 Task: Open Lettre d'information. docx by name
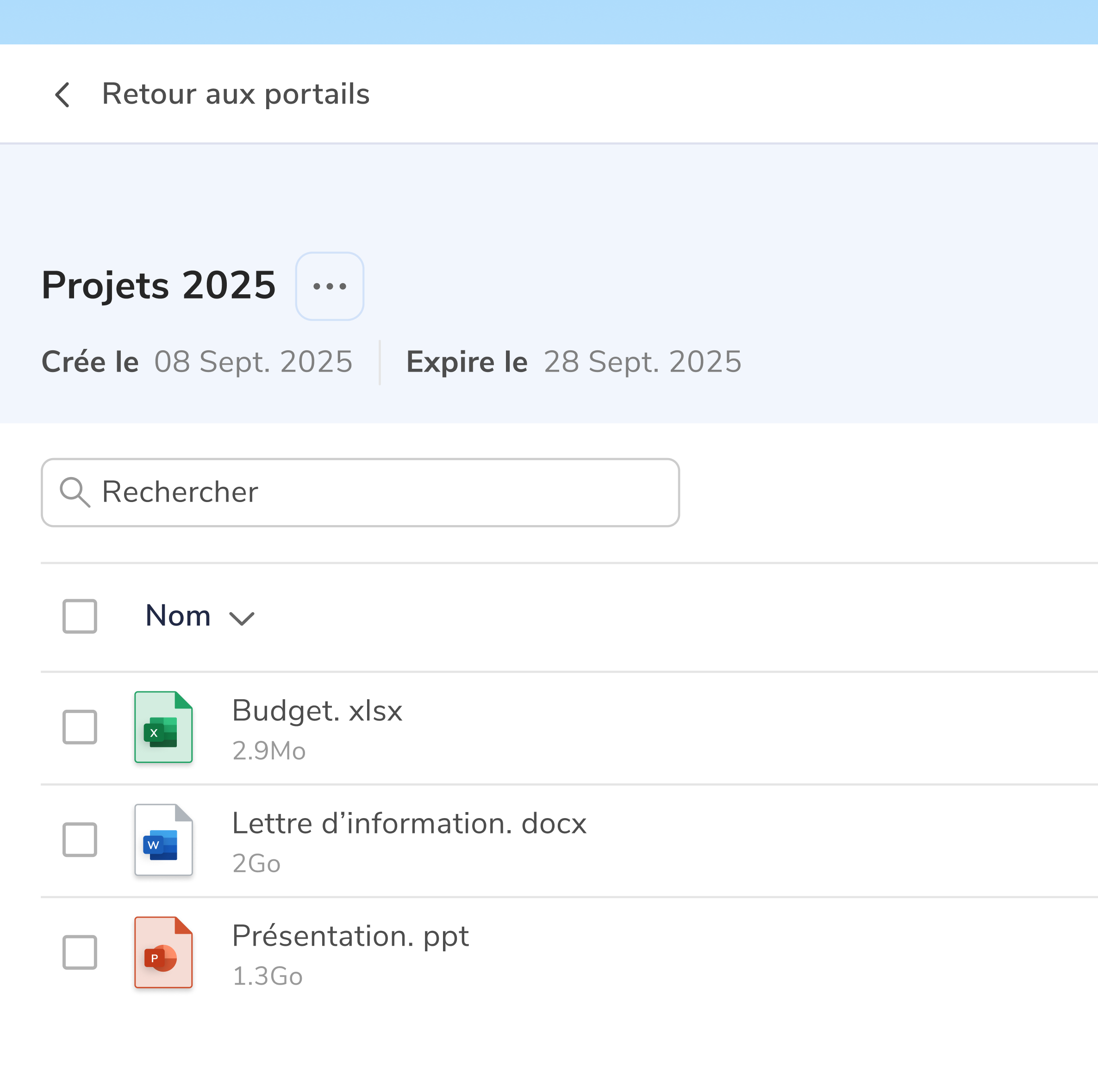(409, 823)
